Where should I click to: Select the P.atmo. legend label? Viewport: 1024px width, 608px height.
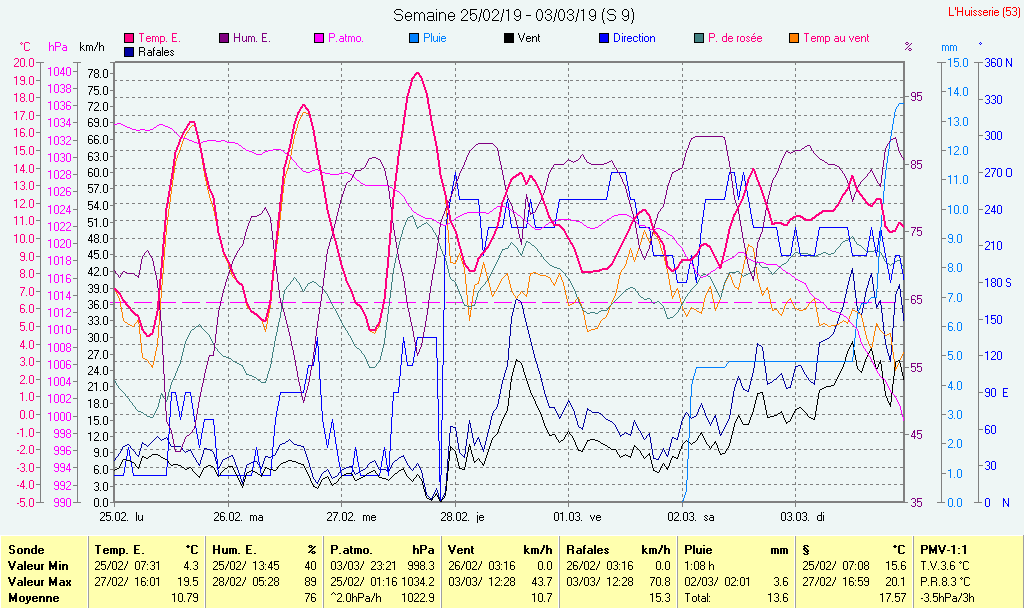(x=345, y=38)
